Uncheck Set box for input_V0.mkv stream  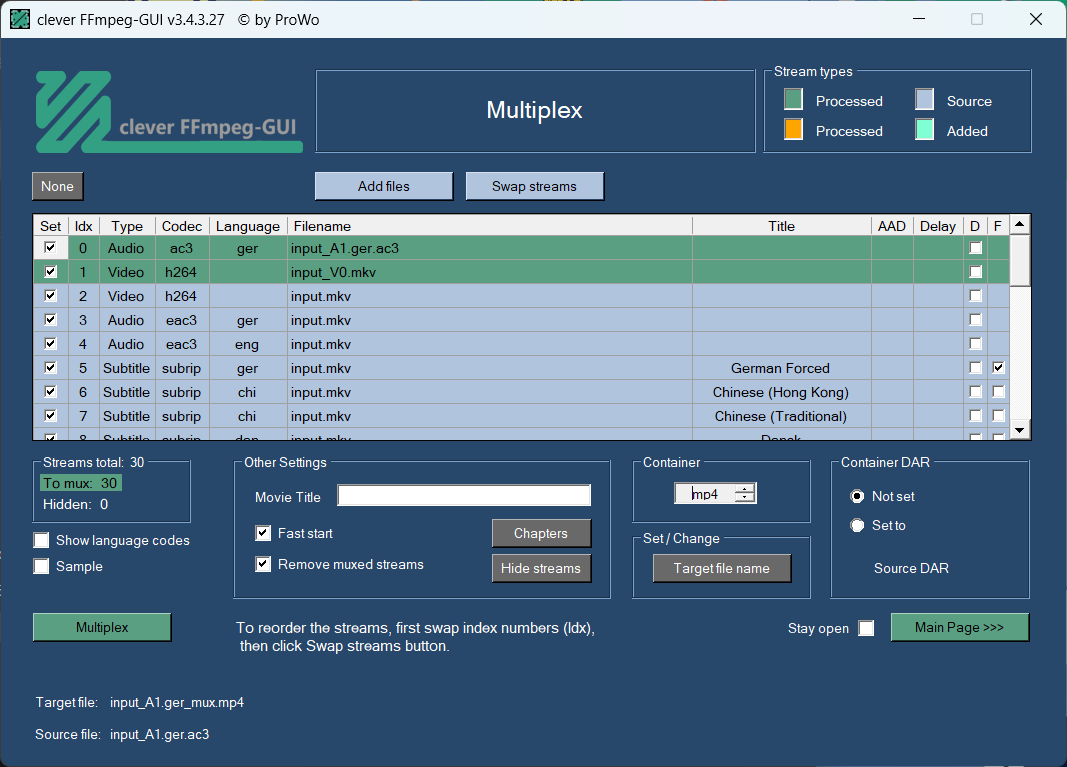tap(50, 271)
